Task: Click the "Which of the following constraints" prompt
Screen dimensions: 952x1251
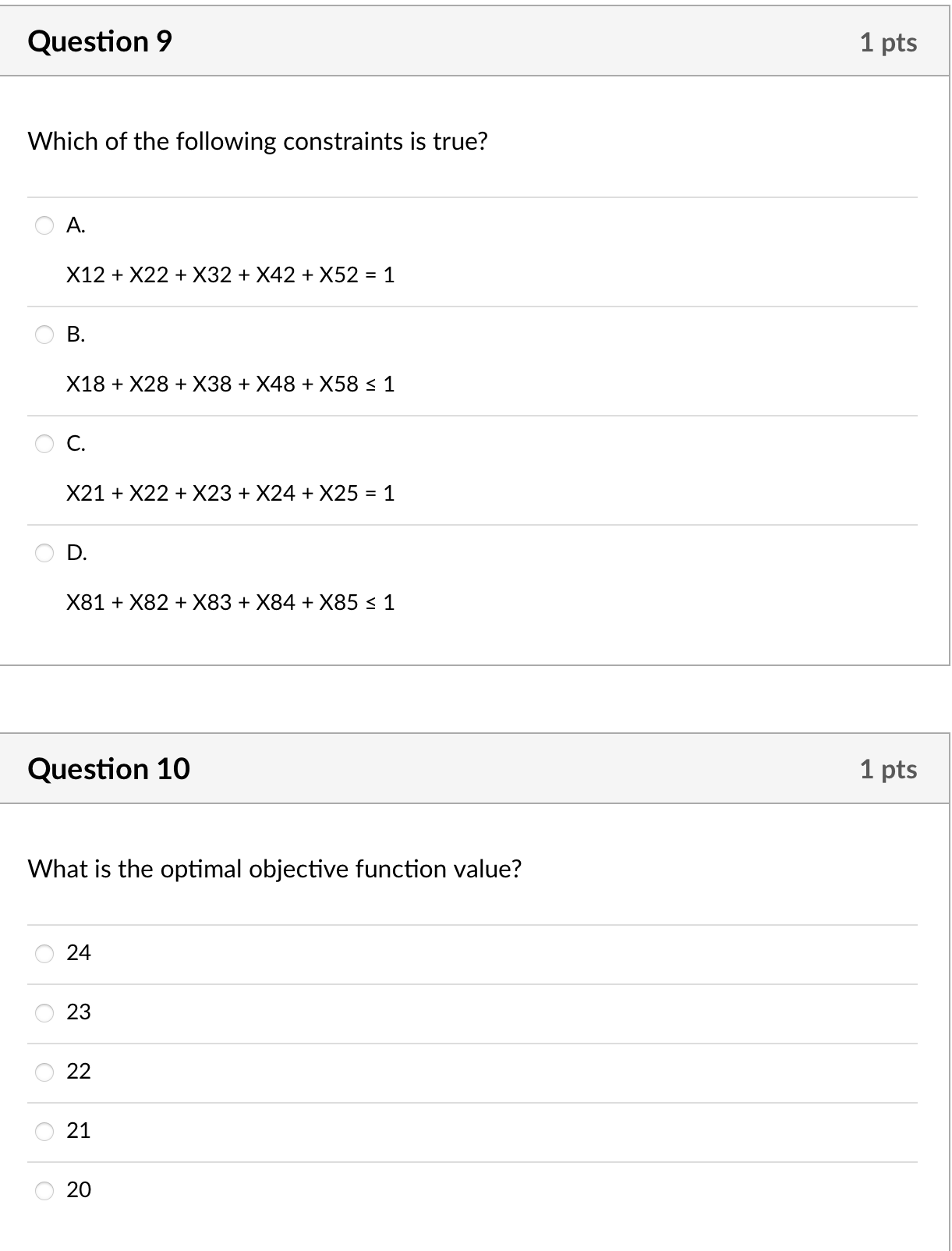Action: tap(257, 141)
